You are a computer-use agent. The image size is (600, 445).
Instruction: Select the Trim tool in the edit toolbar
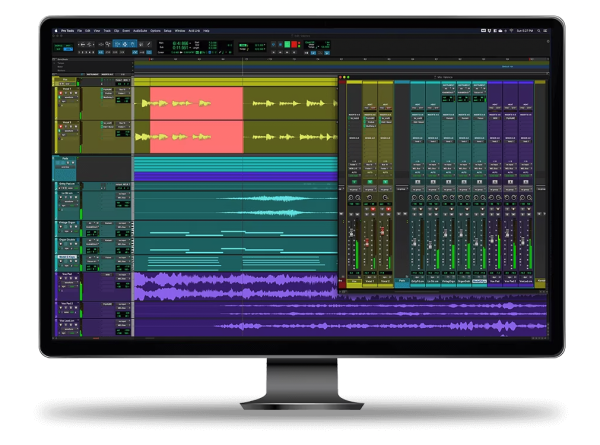(x=118, y=44)
